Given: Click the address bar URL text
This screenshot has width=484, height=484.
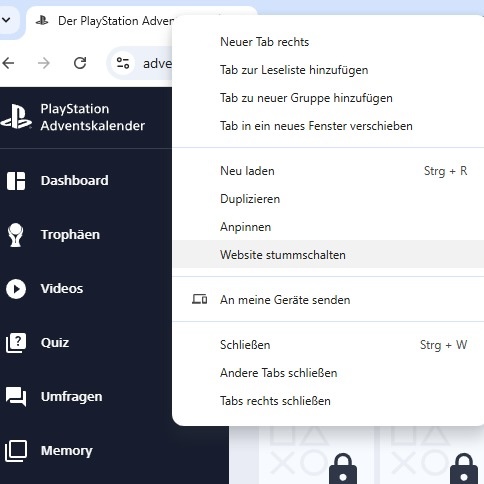Looking at the screenshot, I should [x=157, y=63].
